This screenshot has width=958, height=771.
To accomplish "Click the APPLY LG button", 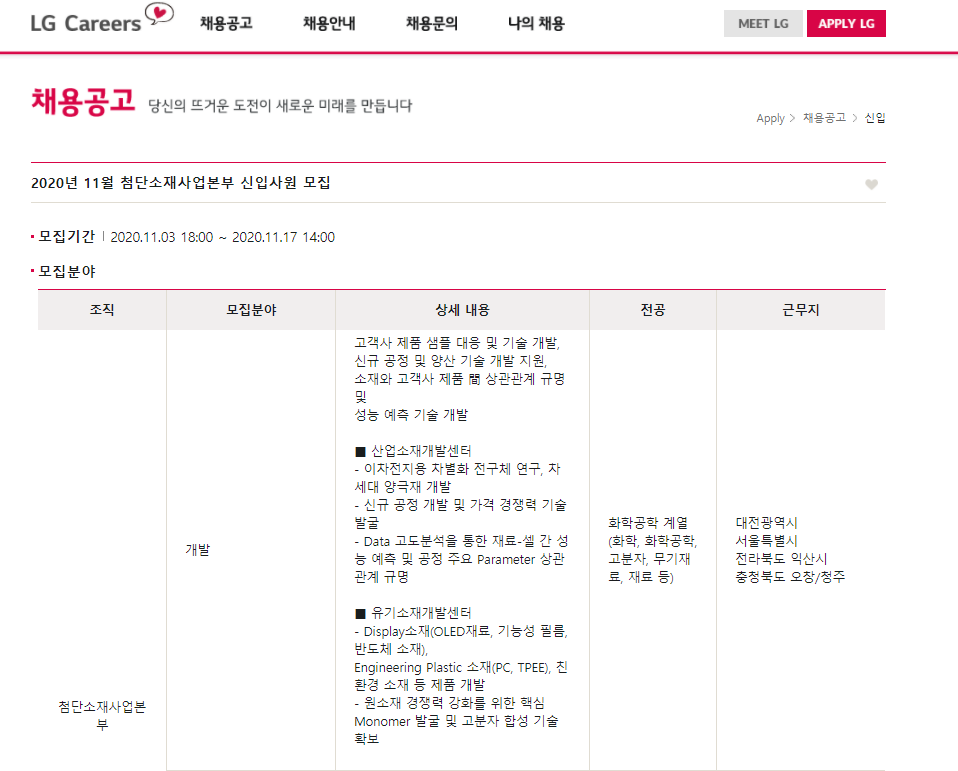I will (x=846, y=24).
